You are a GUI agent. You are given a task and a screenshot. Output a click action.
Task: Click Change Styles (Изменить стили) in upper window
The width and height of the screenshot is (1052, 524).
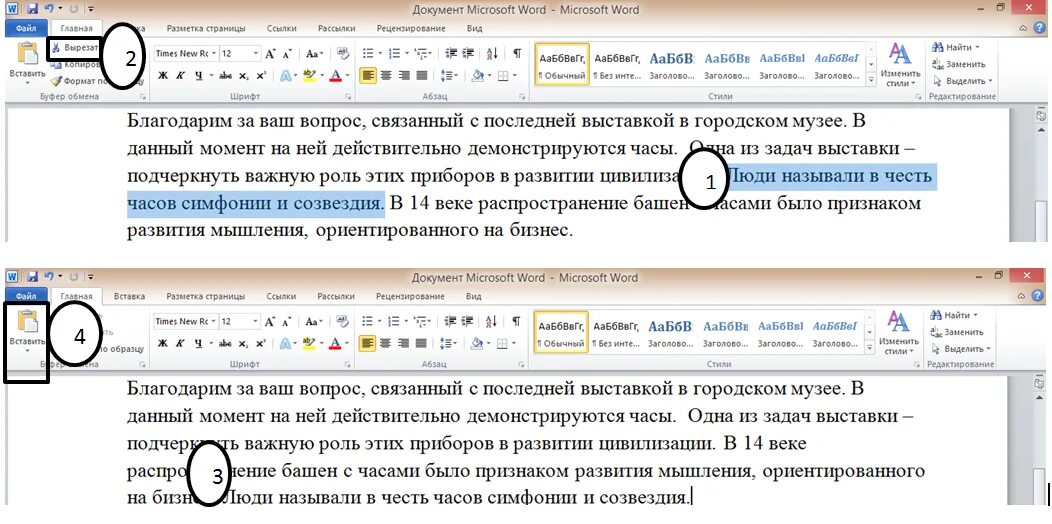click(899, 64)
